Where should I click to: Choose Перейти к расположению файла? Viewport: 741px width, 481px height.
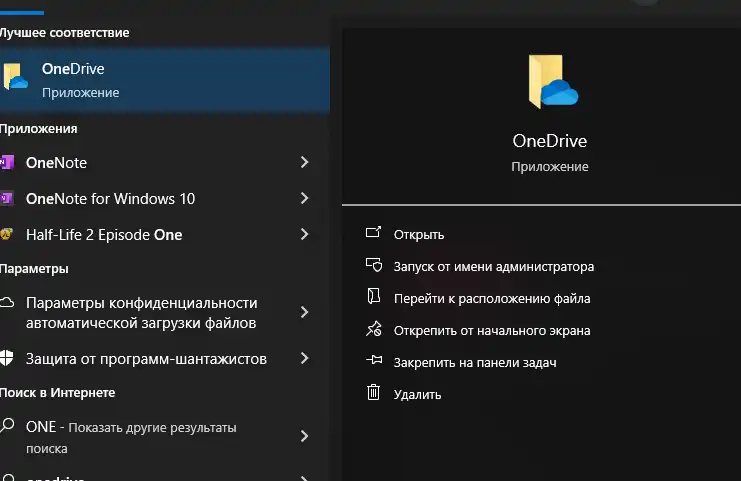click(491, 298)
